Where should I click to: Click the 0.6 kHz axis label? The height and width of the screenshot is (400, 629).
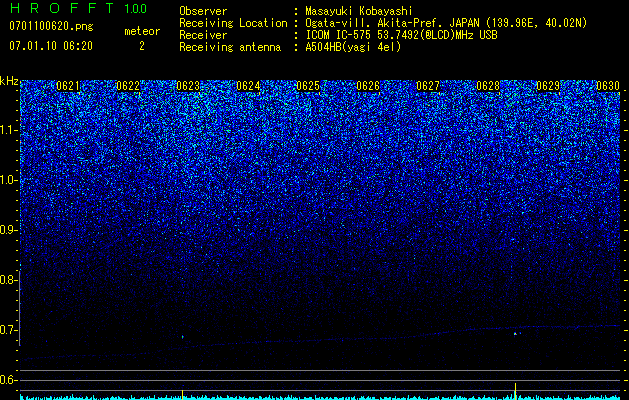point(9,380)
